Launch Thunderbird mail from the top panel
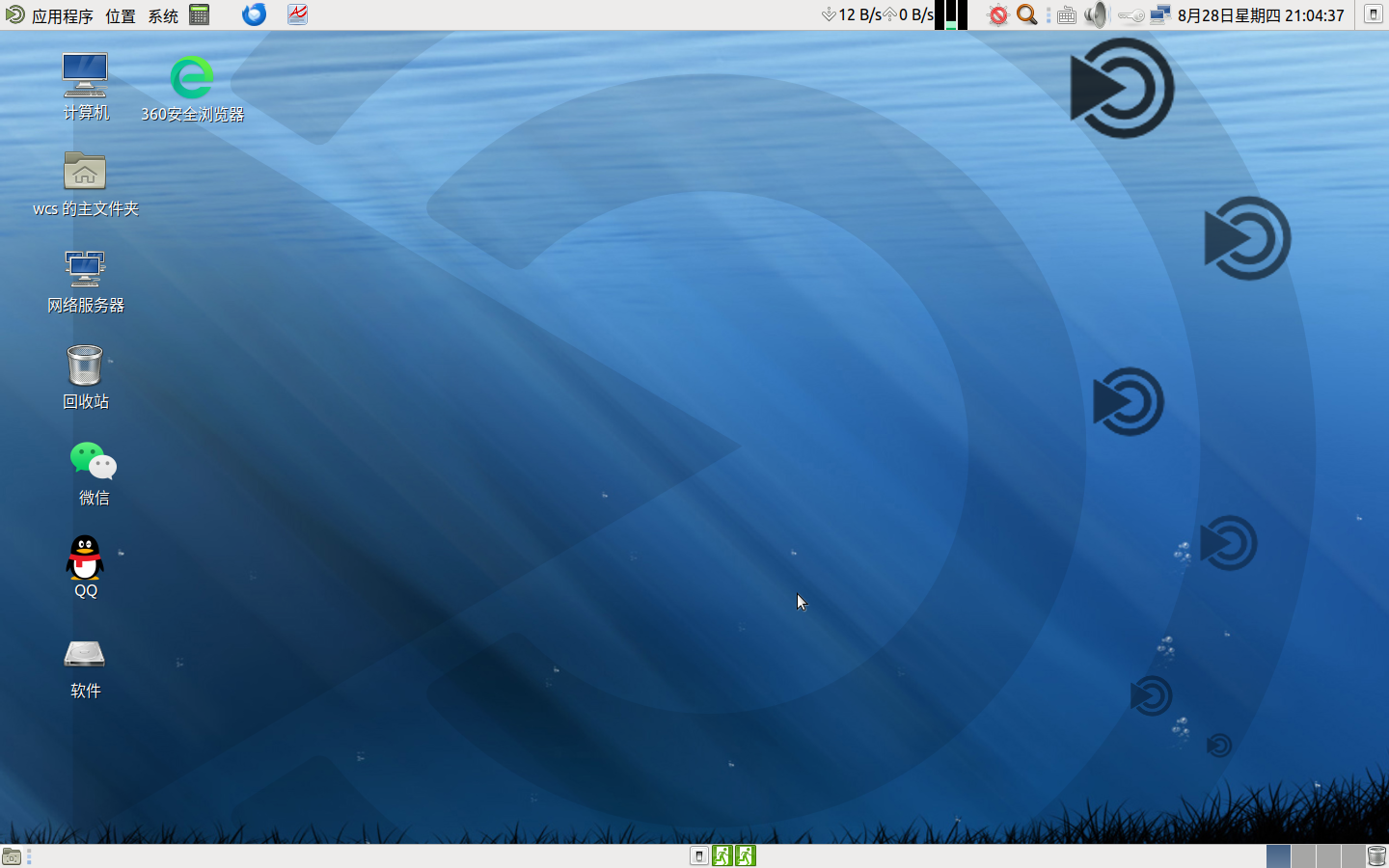 tap(254, 14)
